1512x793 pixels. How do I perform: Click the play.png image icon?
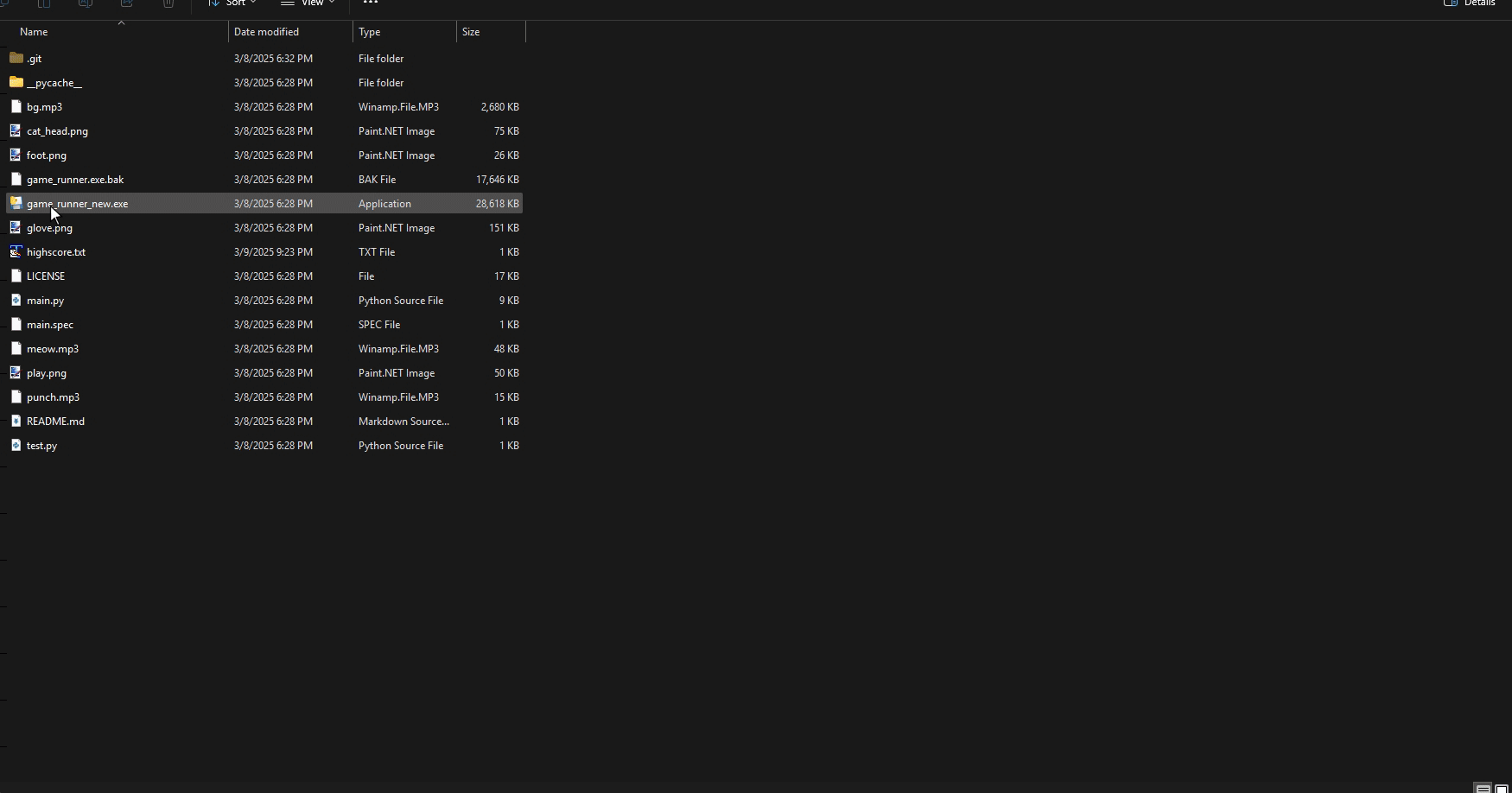tap(16, 372)
